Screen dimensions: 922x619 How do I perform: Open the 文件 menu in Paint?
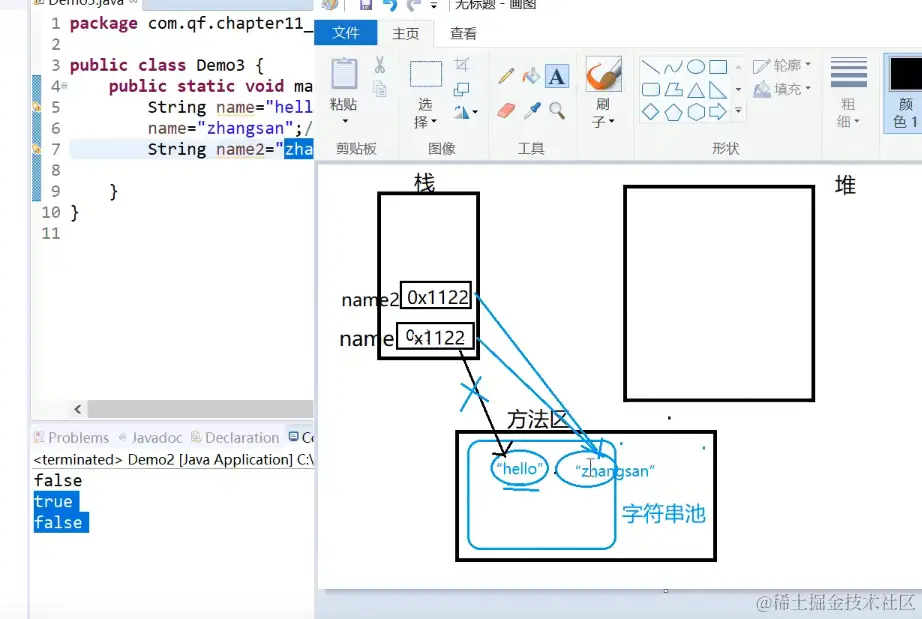pos(346,33)
